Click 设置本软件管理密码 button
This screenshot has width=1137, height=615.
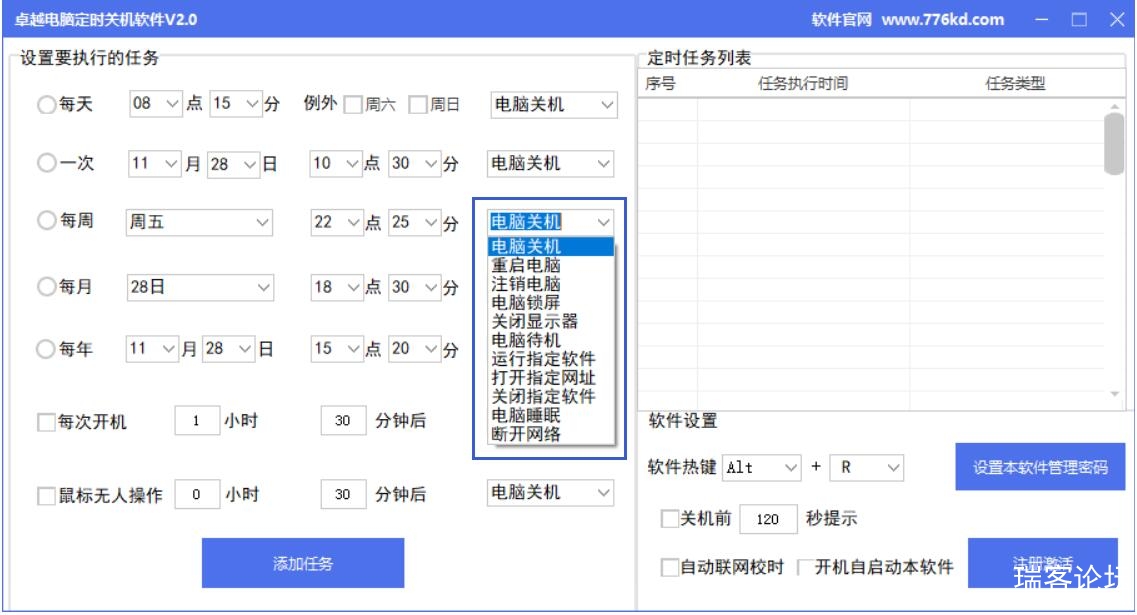1040,467
